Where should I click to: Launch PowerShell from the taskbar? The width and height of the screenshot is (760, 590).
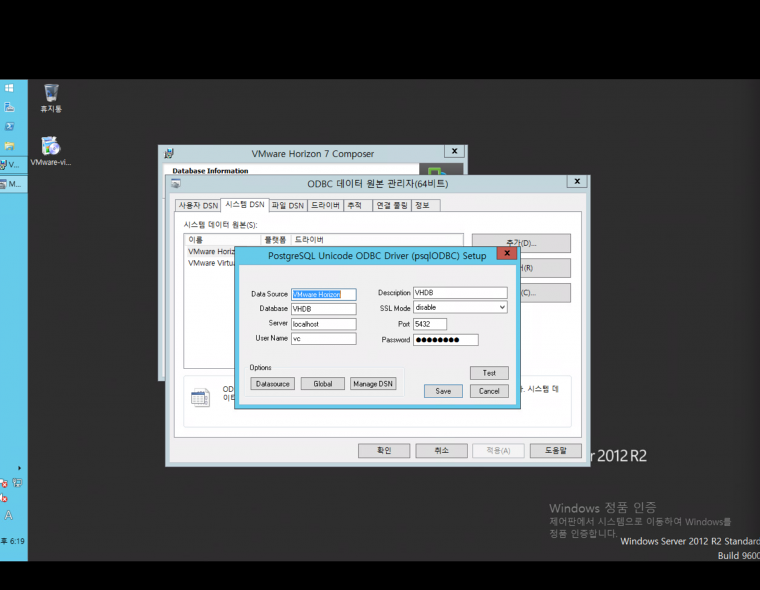[9, 127]
